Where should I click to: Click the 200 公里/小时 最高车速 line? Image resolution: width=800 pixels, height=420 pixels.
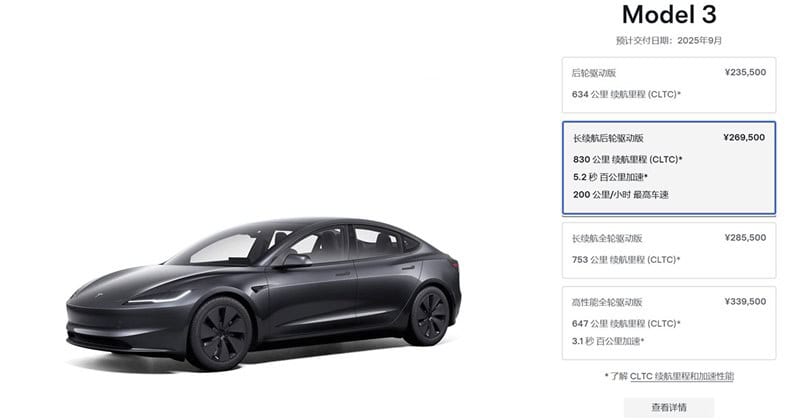620,194
